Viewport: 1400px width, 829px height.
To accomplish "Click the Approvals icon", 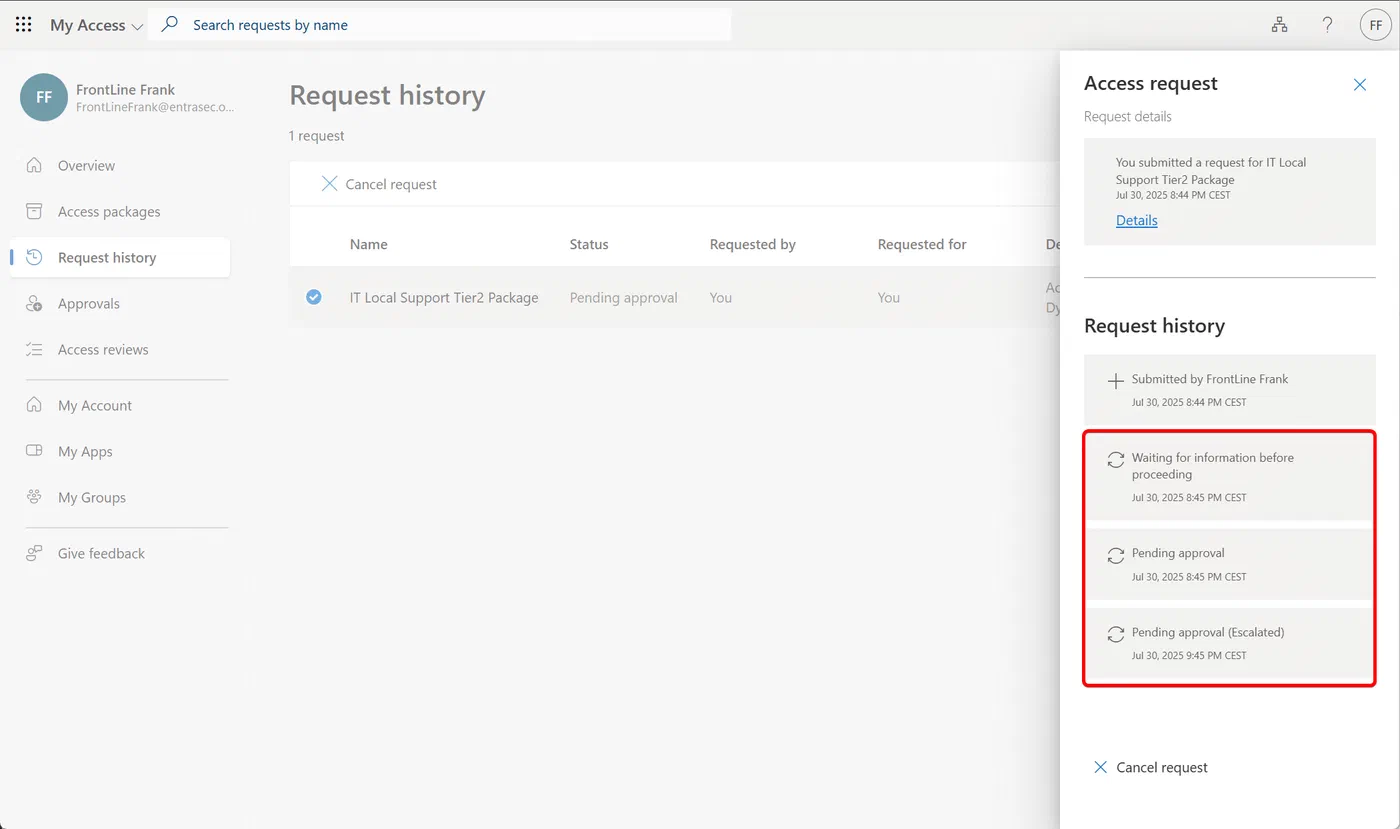I will pyautogui.click(x=34, y=303).
